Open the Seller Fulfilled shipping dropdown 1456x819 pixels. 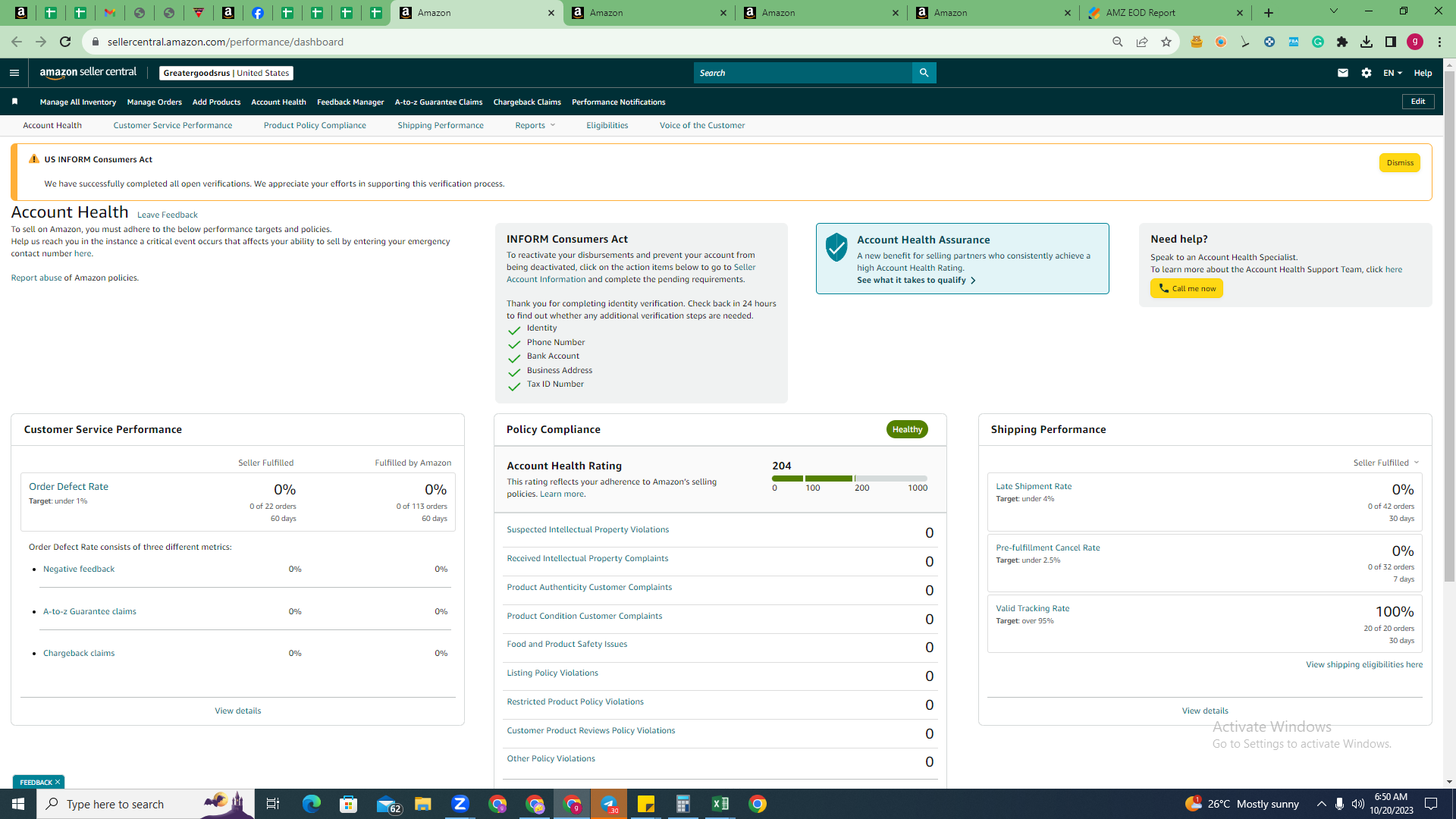[1386, 463]
